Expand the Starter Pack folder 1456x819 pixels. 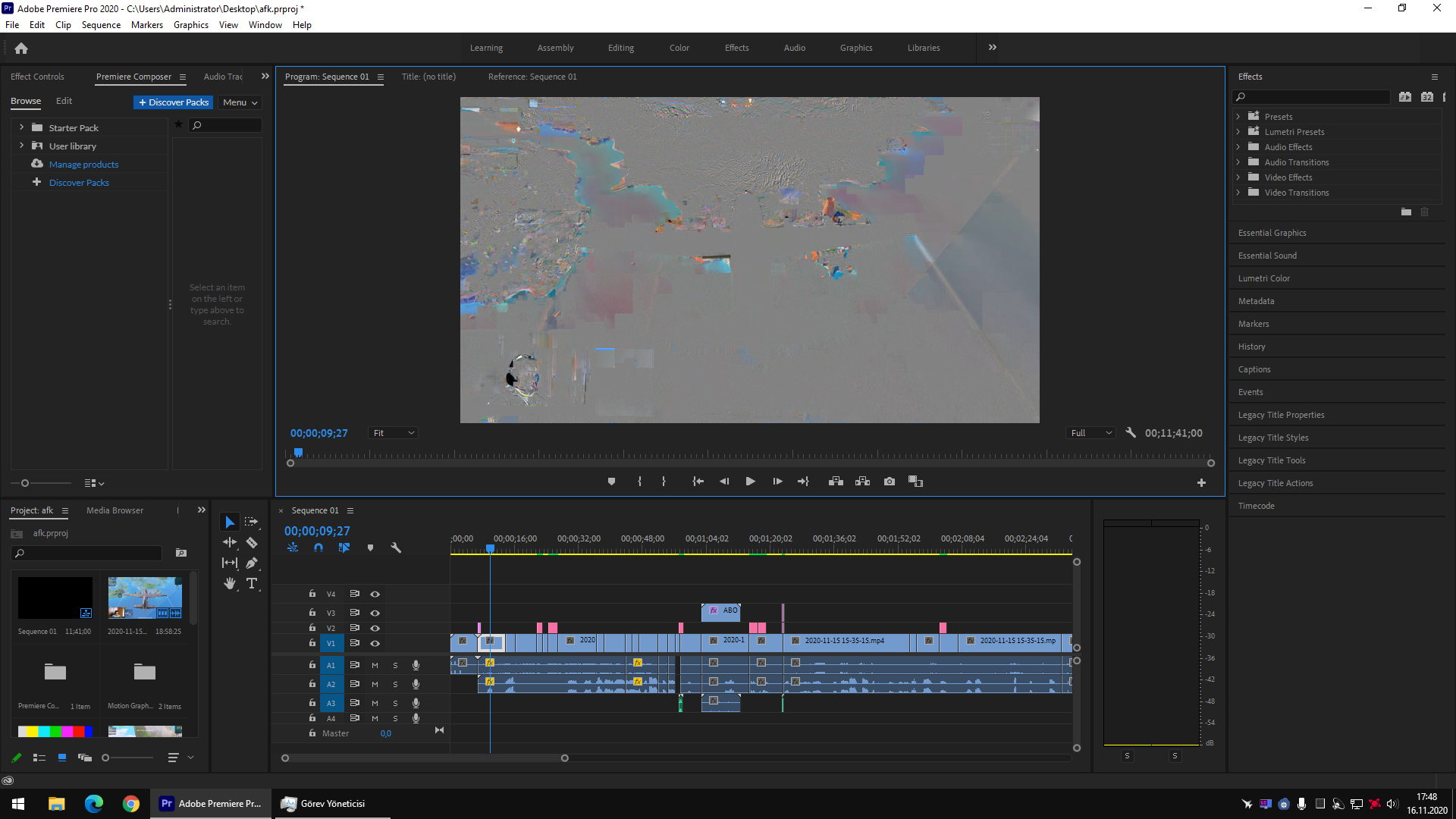[22, 127]
